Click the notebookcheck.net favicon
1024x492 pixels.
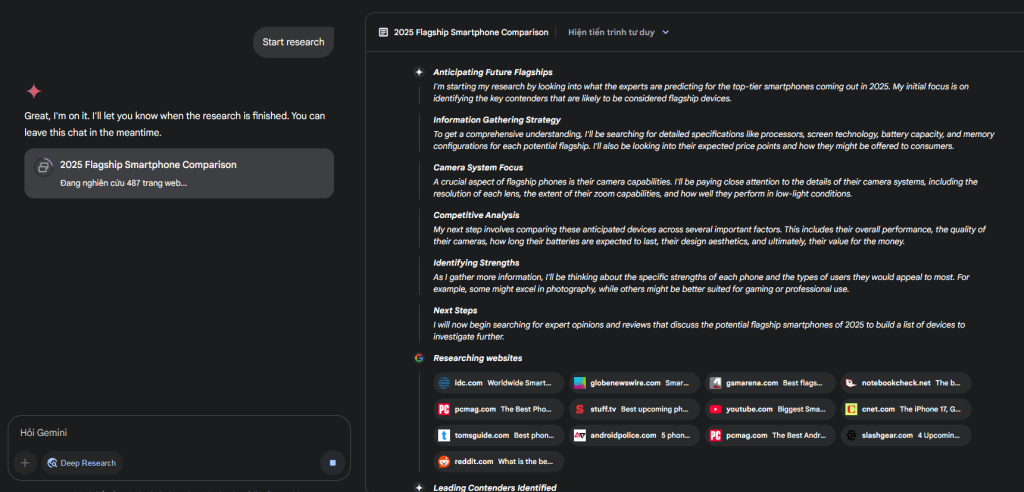(851, 383)
